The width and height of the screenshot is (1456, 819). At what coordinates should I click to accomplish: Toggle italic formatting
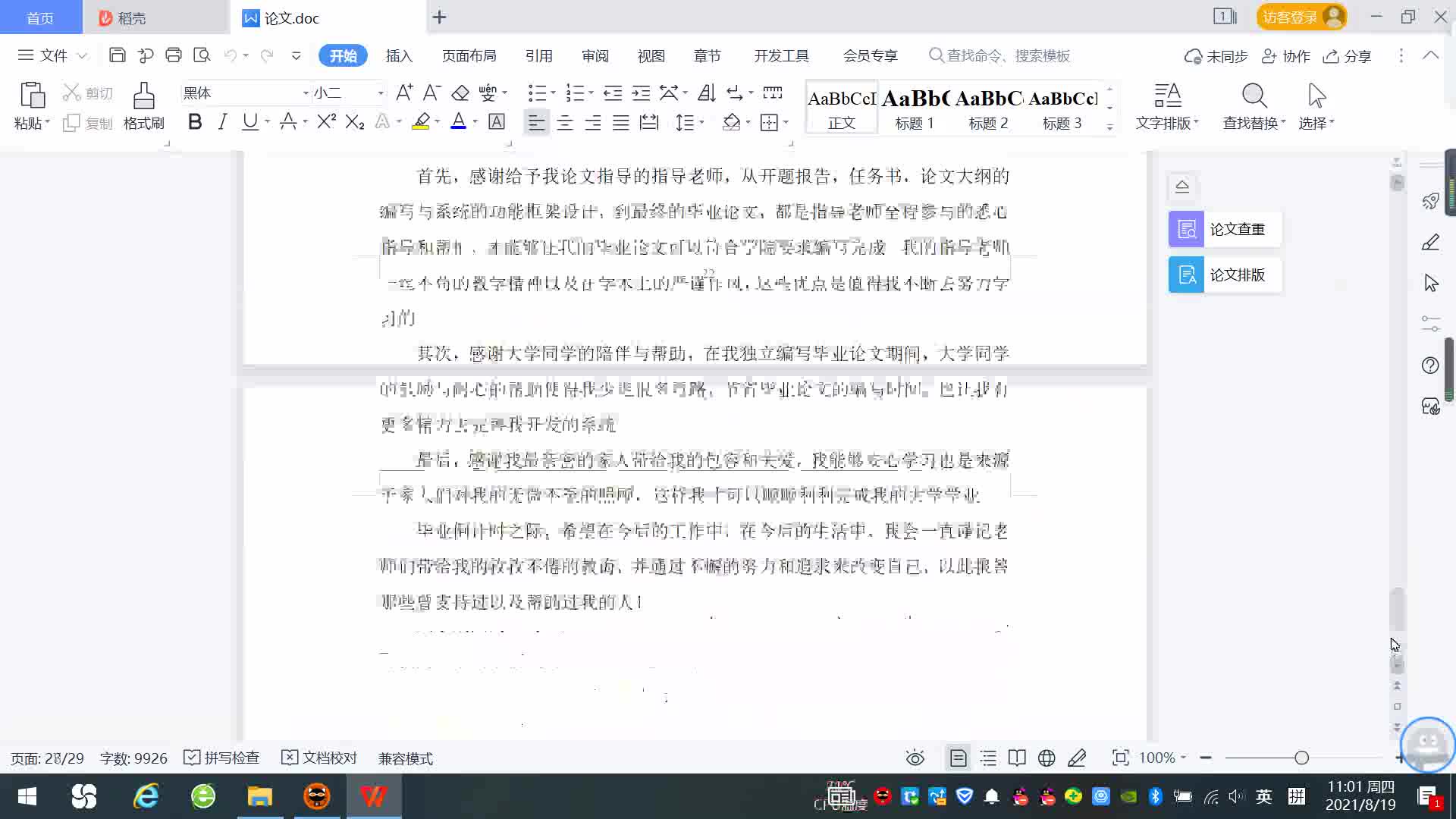pos(222,122)
